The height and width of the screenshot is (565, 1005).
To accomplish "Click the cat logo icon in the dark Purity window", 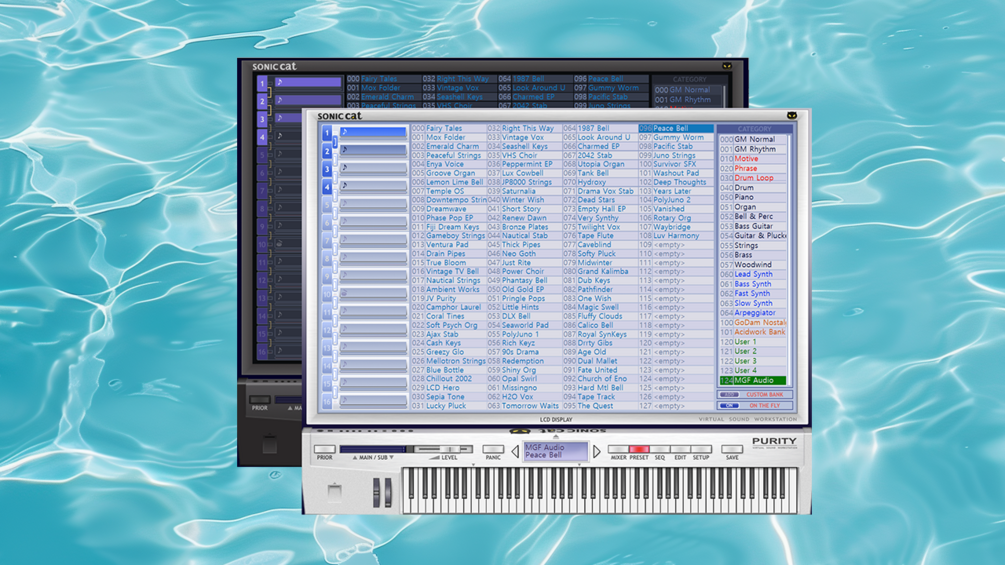I will click(x=727, y=66).
